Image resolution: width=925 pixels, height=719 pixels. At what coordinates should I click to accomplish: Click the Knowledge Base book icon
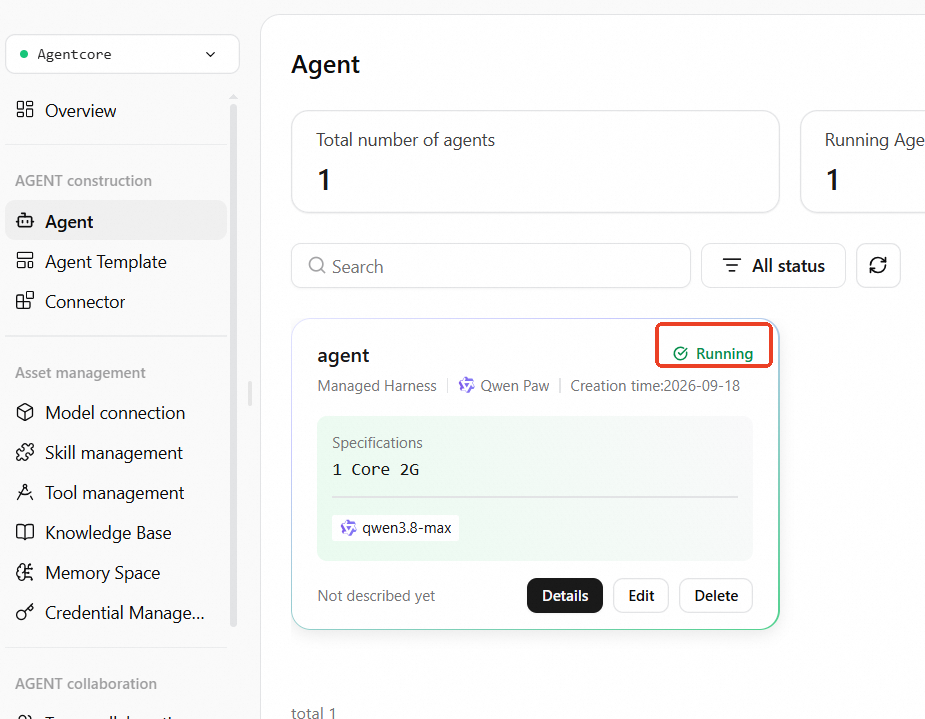[x=25, y=532]
